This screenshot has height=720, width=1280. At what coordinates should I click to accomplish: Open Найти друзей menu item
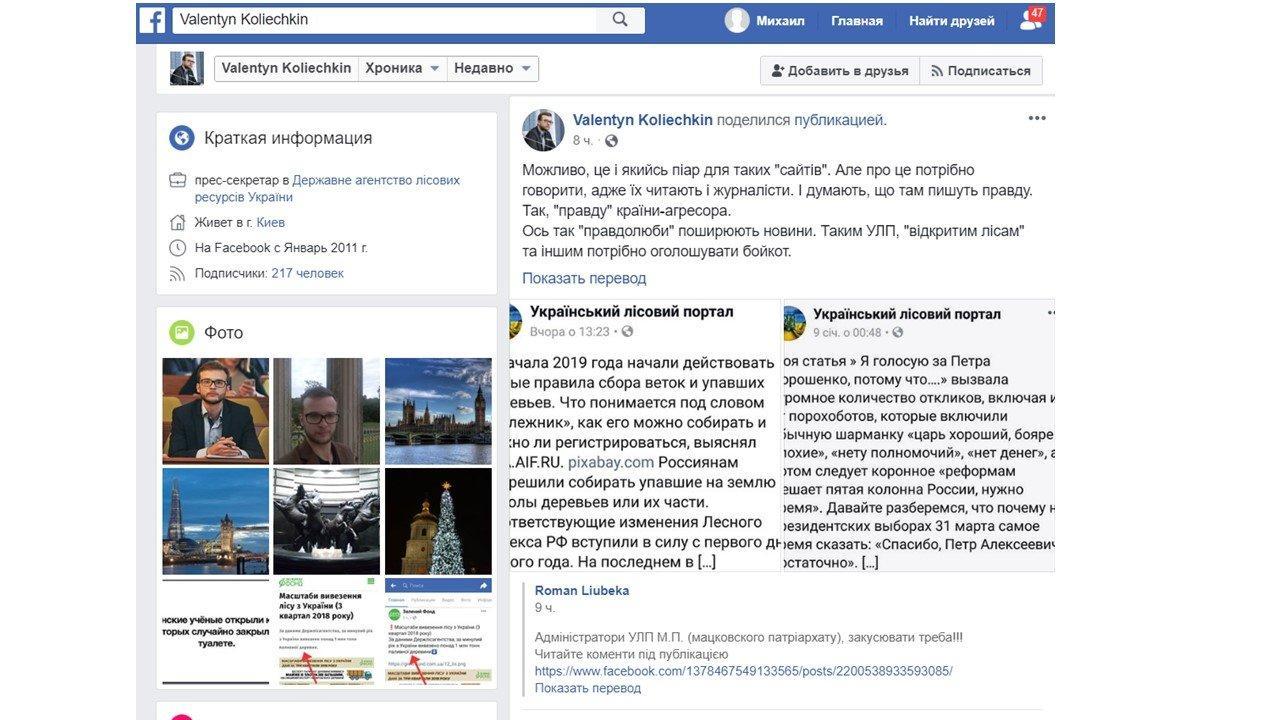tap(951, 21)
